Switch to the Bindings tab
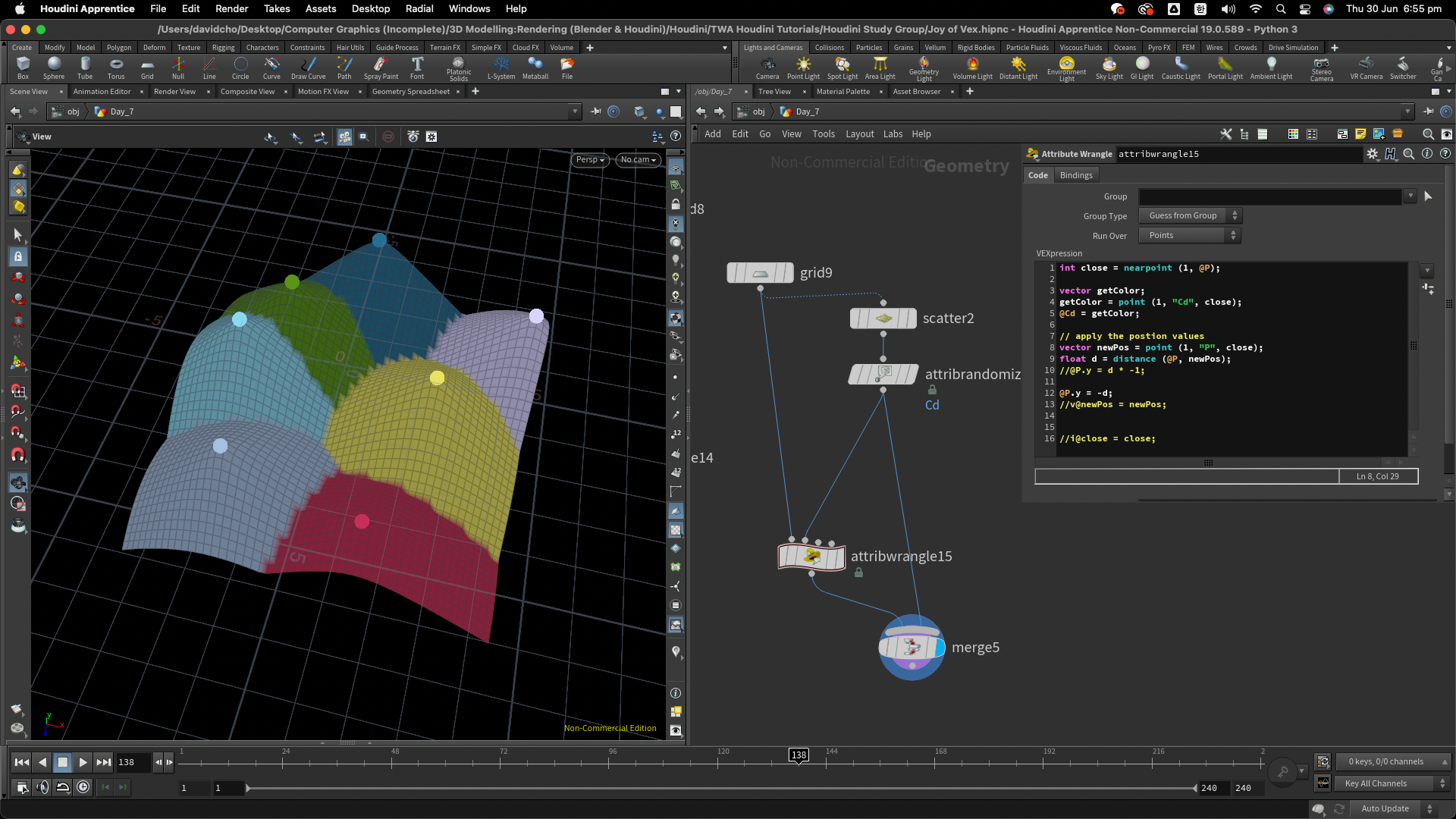The image size is (1456, 819). click(1075, 175)
